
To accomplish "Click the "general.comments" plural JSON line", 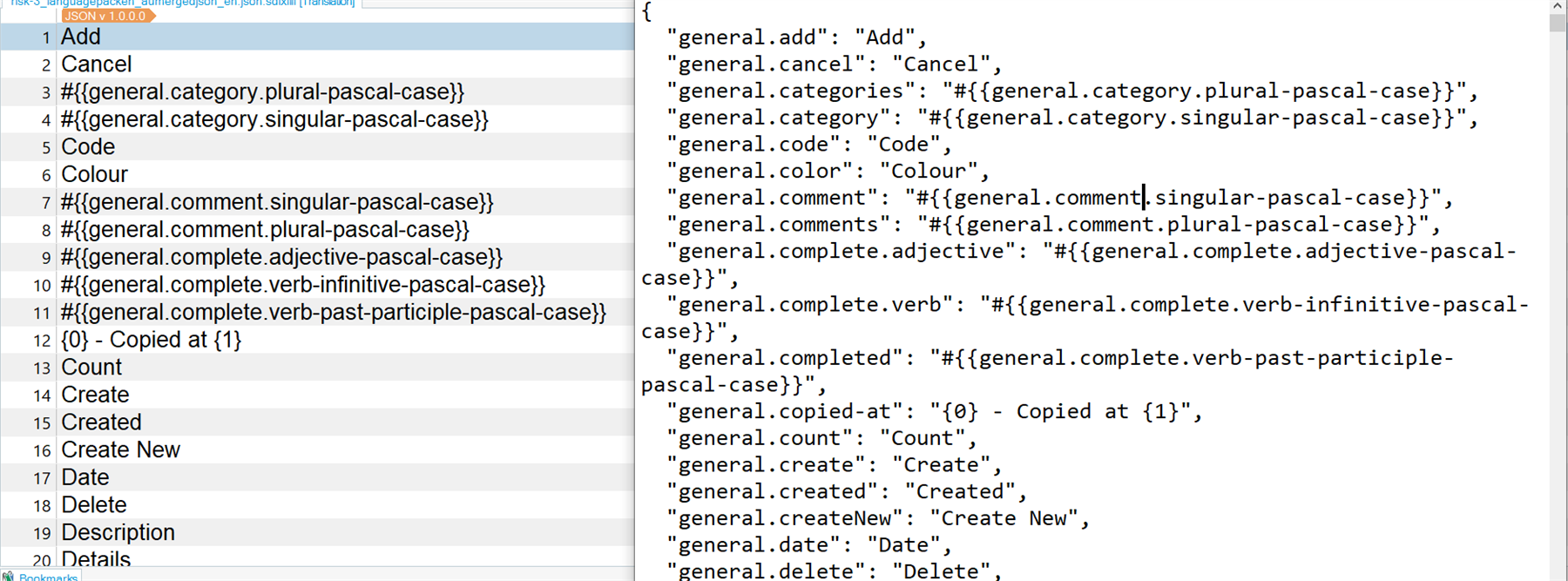I will [1053, 225].
